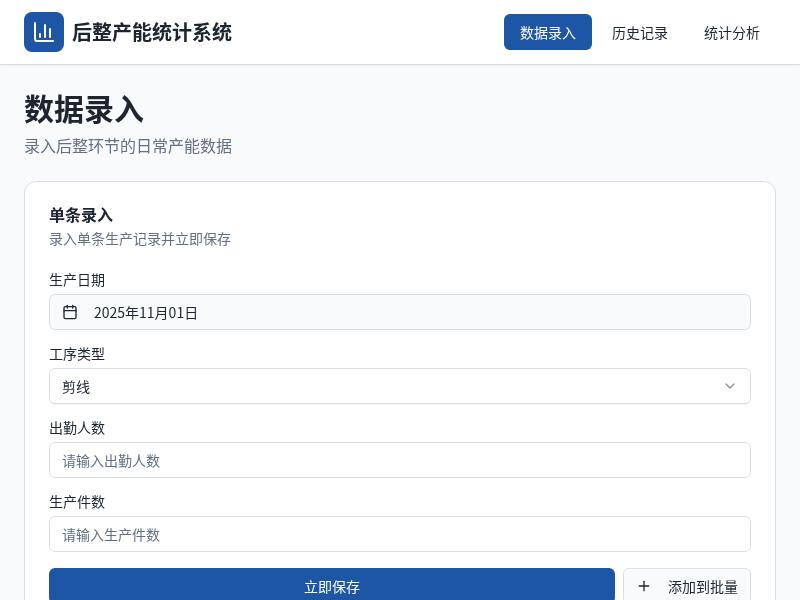Image resolution: width=800 pixels, height=600 pixels.
Task: Click the 出勤人数 input field
Action: click(400, 460)
